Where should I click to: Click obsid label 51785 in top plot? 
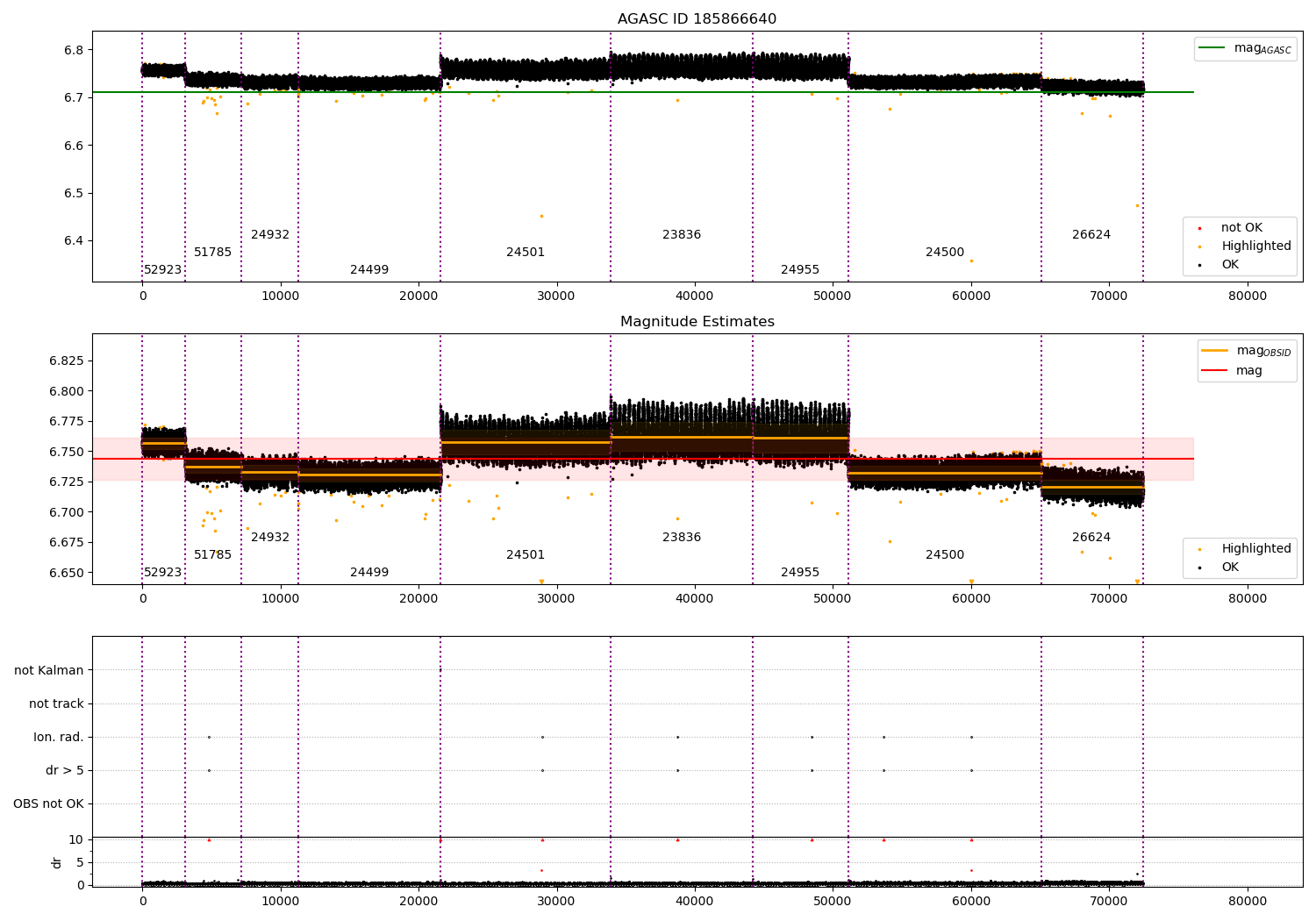(213, 252)
